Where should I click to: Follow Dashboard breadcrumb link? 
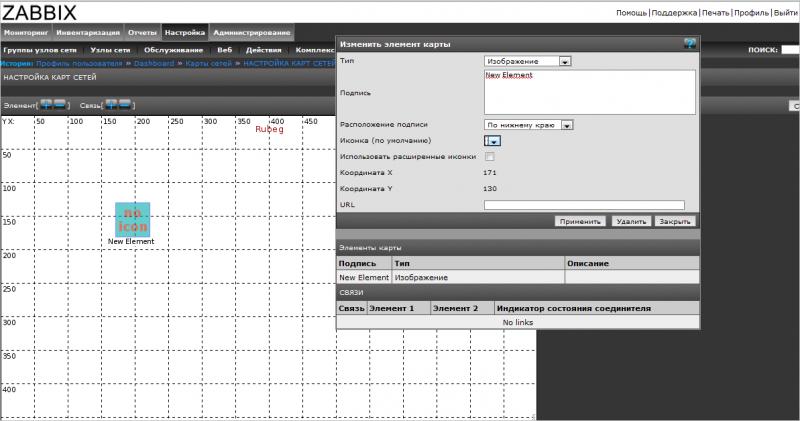(154, 63)
